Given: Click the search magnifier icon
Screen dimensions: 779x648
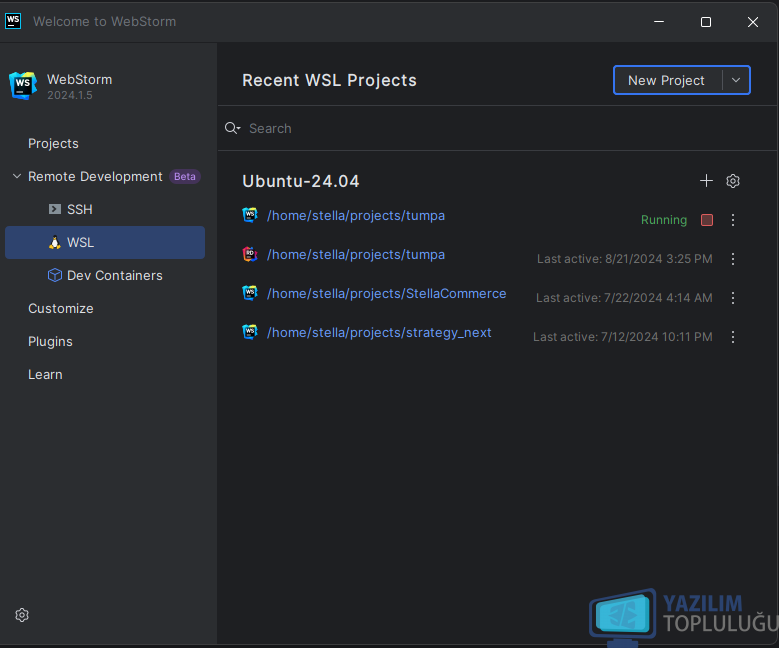Looking at the screenshot, I should 232,128.
